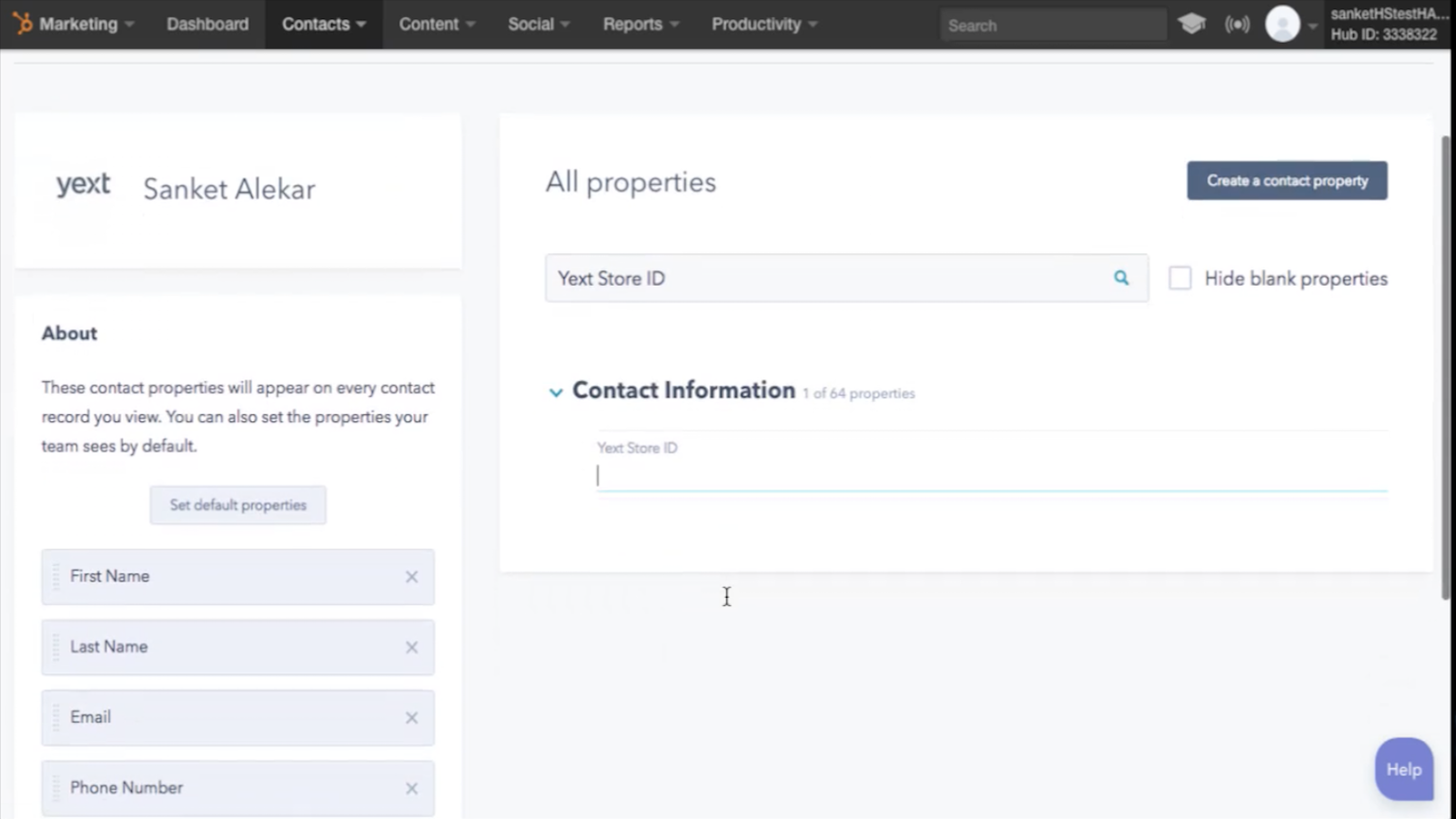The height and width of the screenshot is (819, 1456).
Task: Remove Phone Number from the properties list
Action: click(411, 788)
